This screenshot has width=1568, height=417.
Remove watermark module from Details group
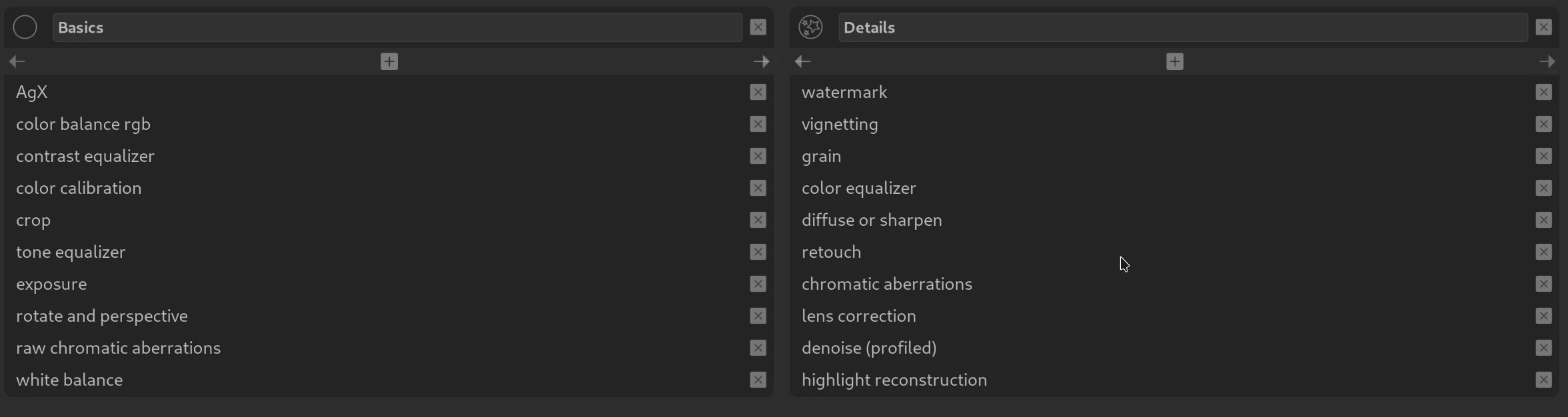tap(1543, 92)
